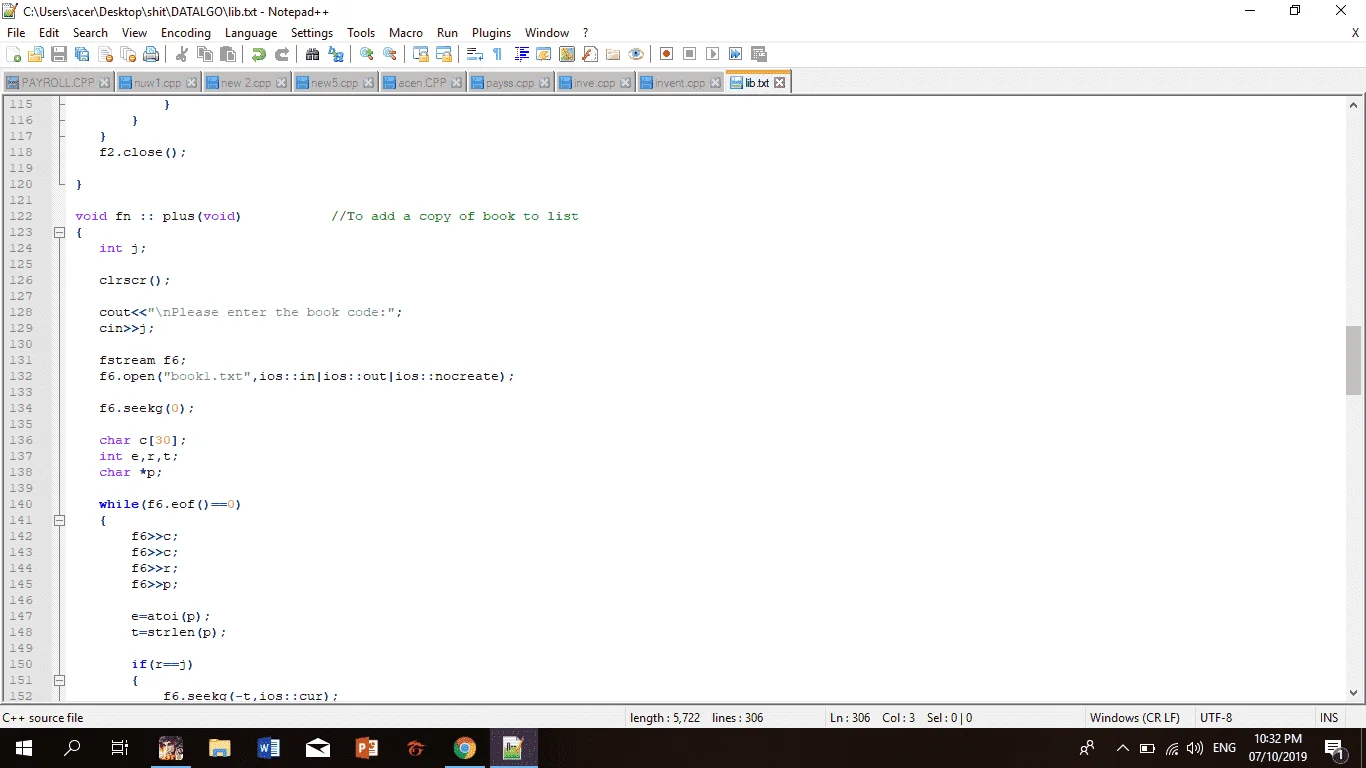Viewport: 1366px width, 768px height.
Task: Open the Edit menu
Action: [x=49, y=33]
